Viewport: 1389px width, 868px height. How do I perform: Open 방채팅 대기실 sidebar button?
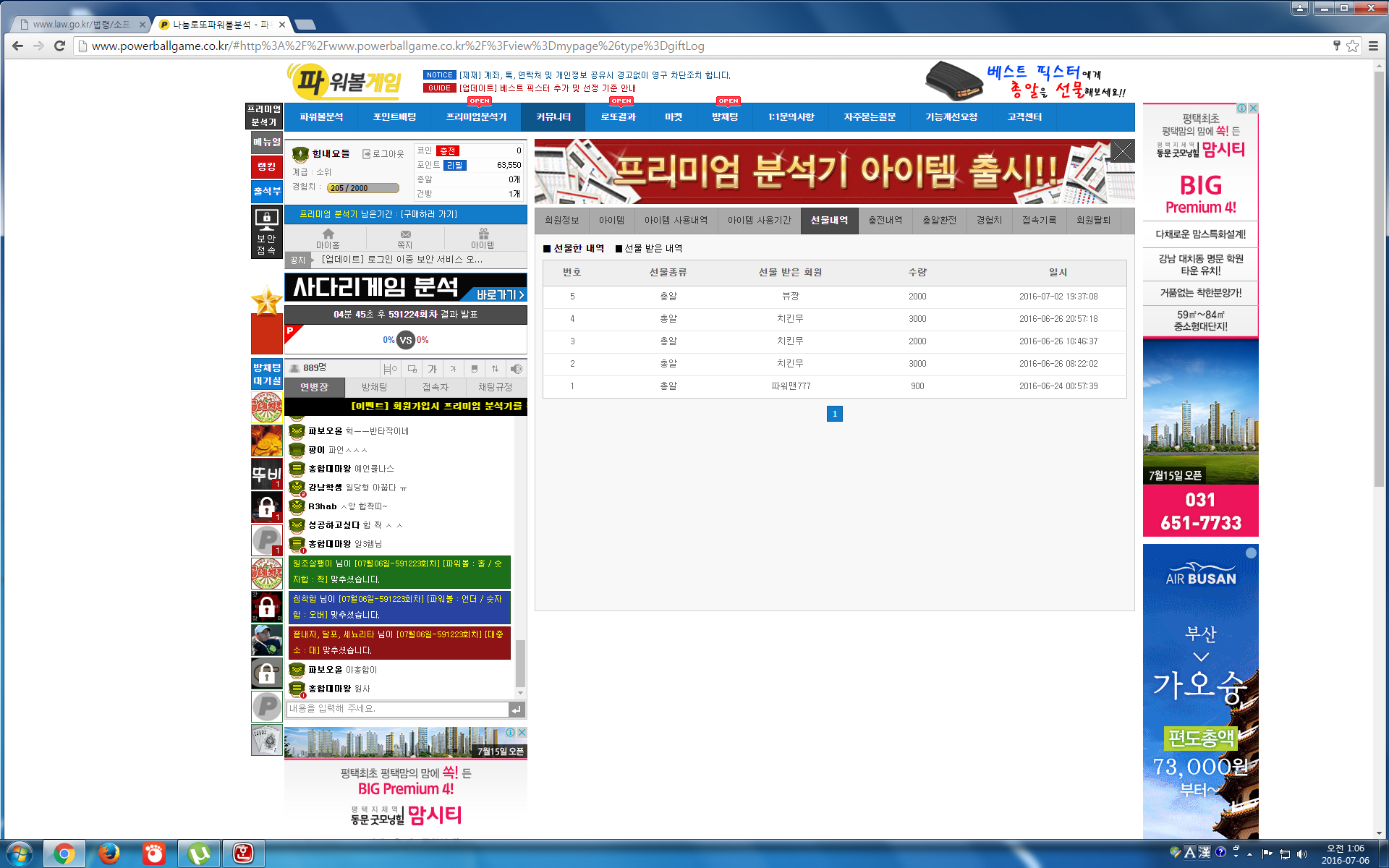click(266, 374)
